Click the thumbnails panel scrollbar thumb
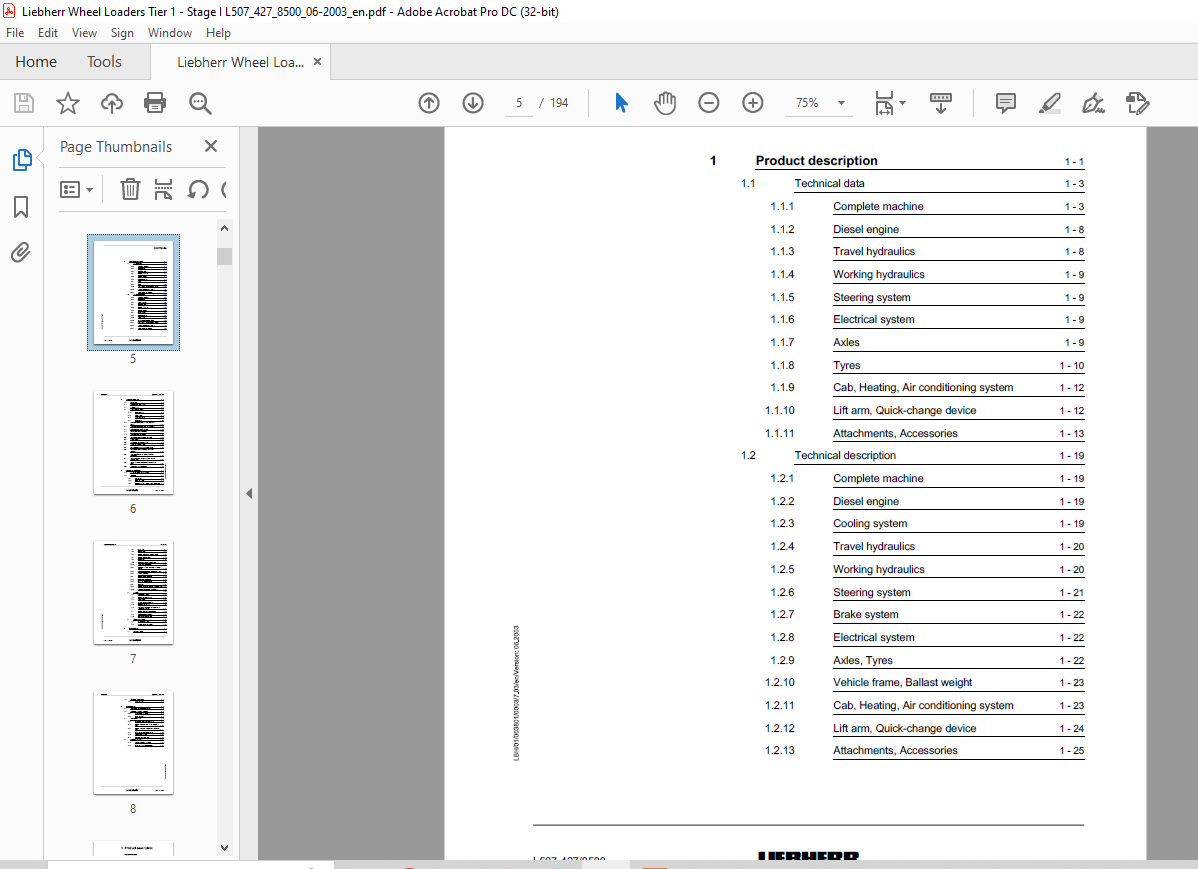 [x=224, y=256]
